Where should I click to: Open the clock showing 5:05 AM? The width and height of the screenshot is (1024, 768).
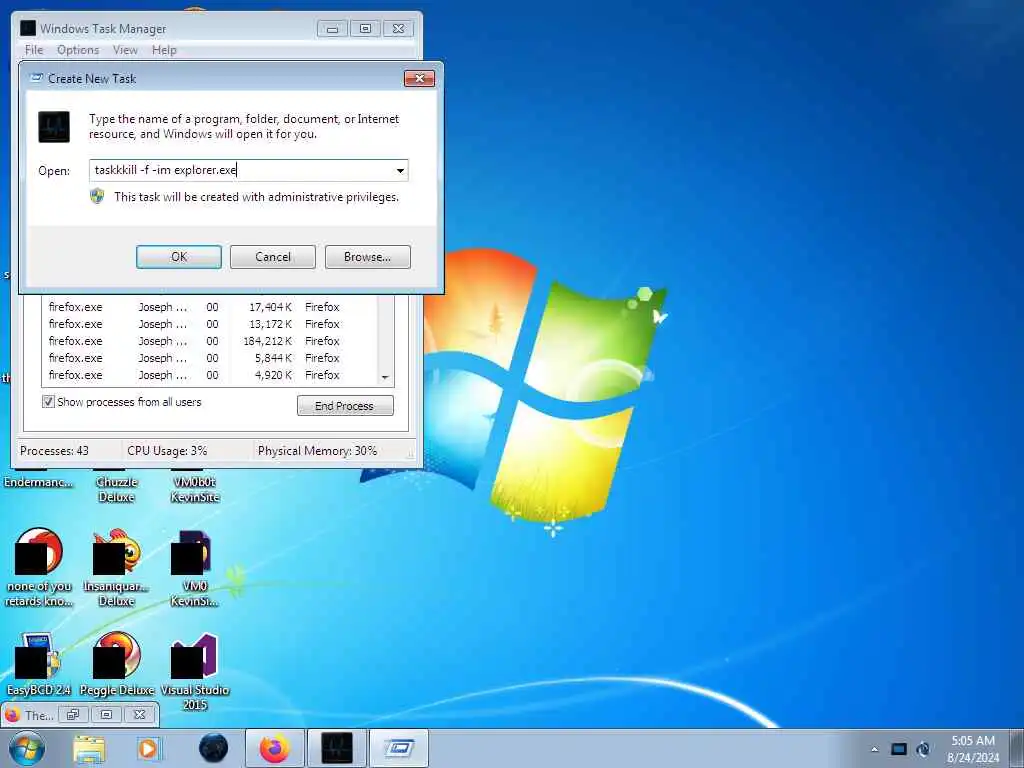pos(973,749)
